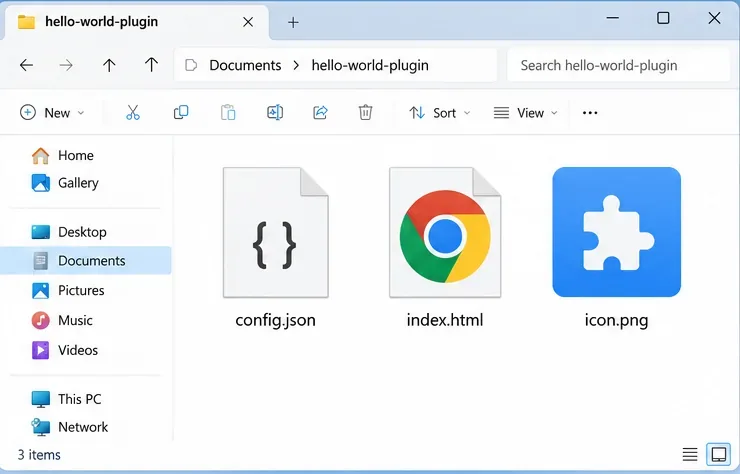Click the icon.png file name

(x=616, y=321)
